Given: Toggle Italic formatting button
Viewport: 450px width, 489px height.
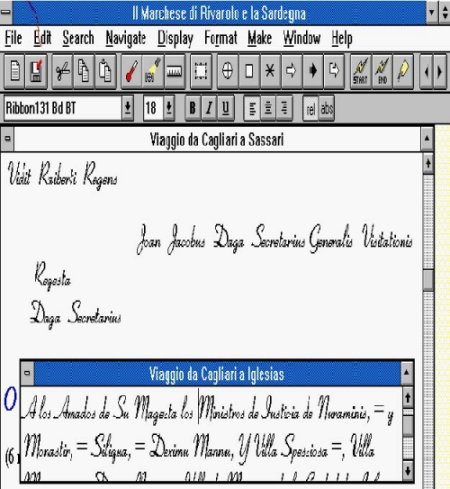Looking at the screenshot, I should click(209, 108).
